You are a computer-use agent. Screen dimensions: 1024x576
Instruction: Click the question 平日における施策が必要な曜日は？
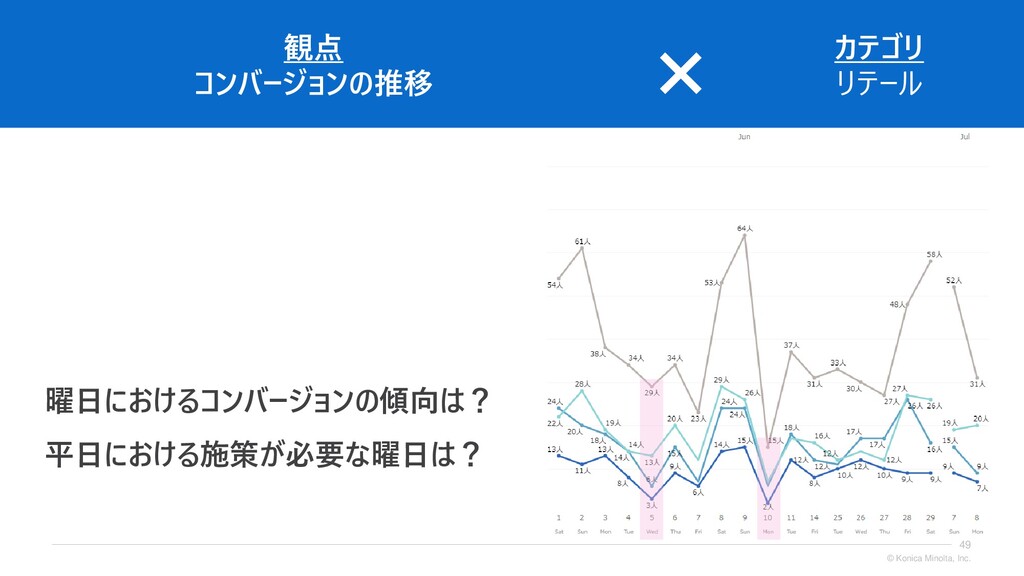[264, 455]
